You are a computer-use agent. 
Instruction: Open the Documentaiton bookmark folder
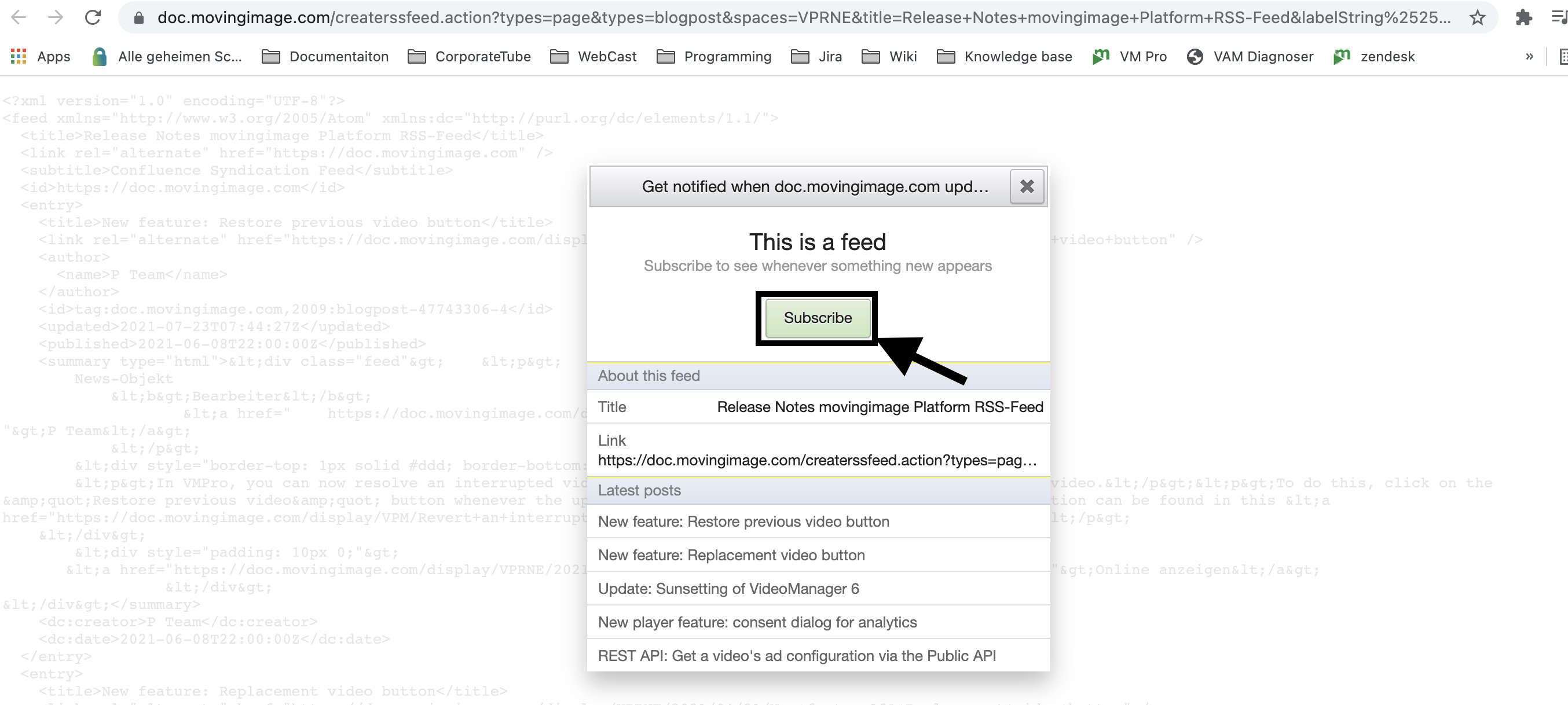coord(325,57)
